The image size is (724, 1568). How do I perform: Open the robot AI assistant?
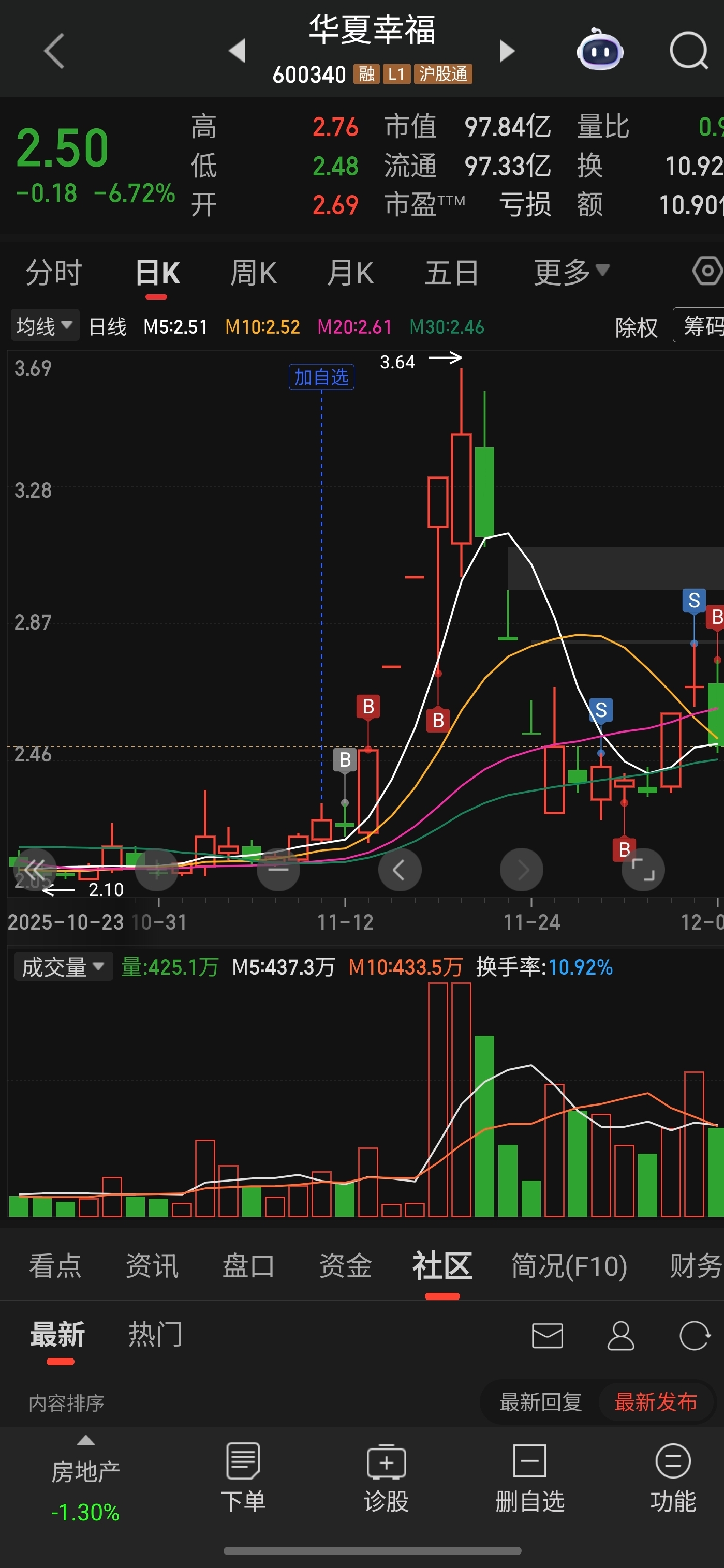click(600, 50)
